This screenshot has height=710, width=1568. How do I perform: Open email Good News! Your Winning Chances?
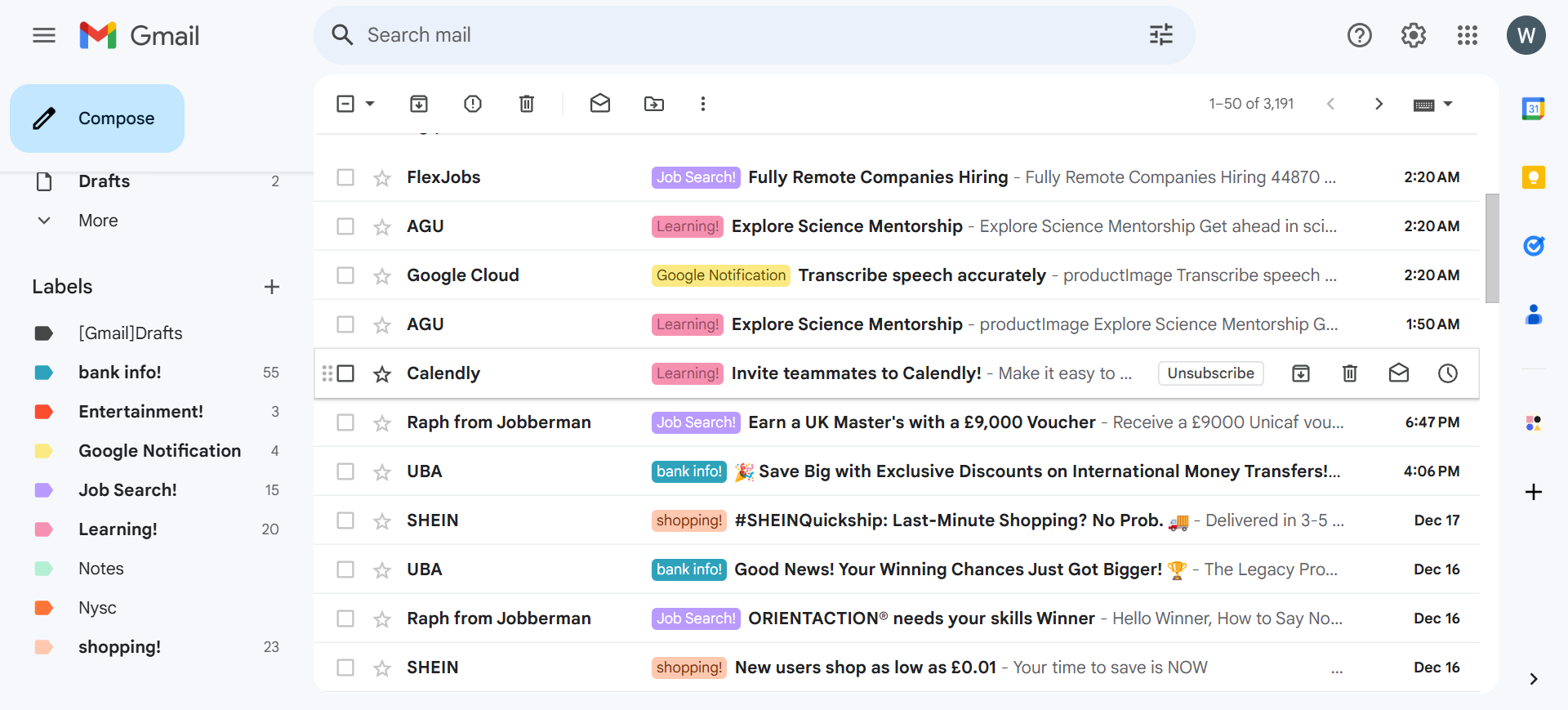(x=897, y=569)
